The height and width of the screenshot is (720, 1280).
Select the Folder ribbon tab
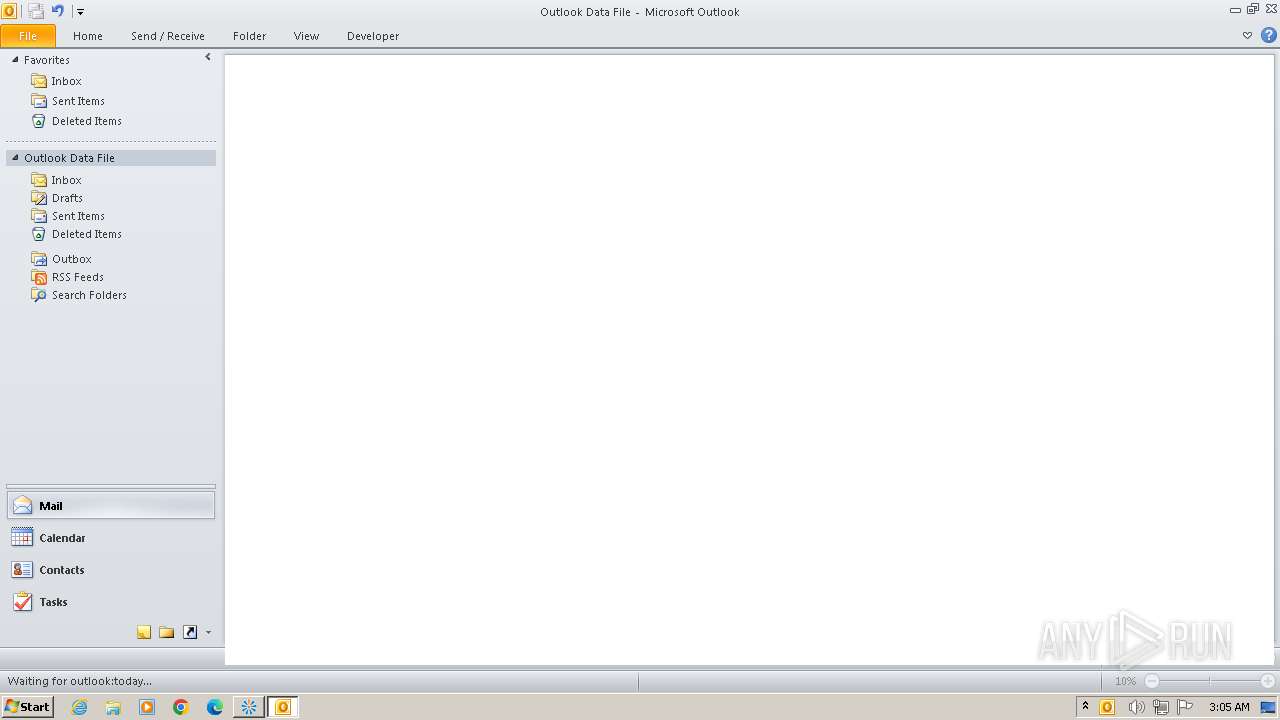coord(250,36)
